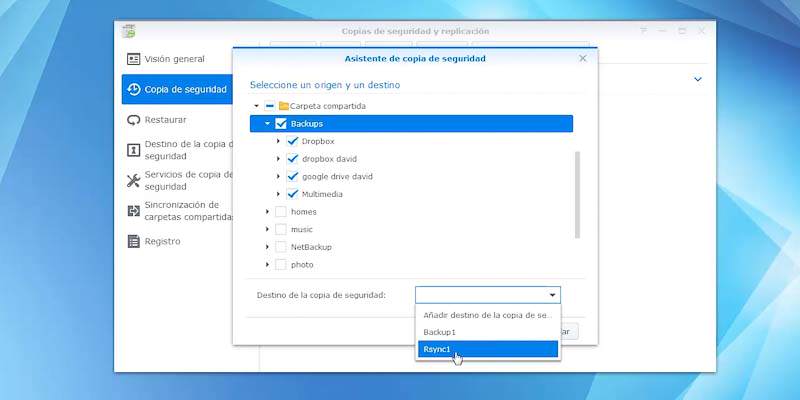Uncheck the dropbox david checkbox
The image size is (800, 400).
click(292, 159)
